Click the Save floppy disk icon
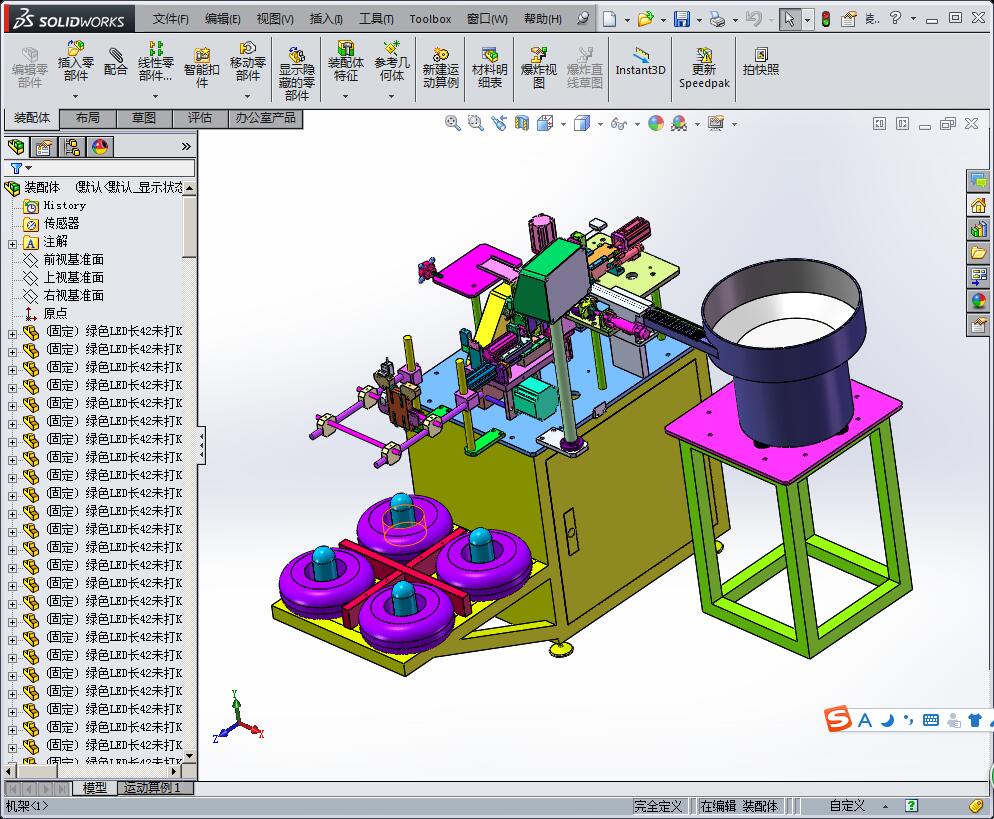This screenshot has width=994, height=819. coord(681,19)
